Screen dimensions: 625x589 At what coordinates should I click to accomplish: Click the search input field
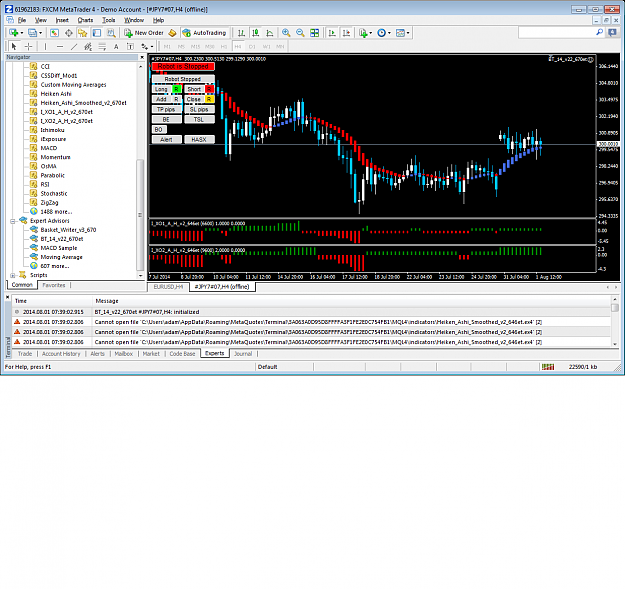coord(556,33)
